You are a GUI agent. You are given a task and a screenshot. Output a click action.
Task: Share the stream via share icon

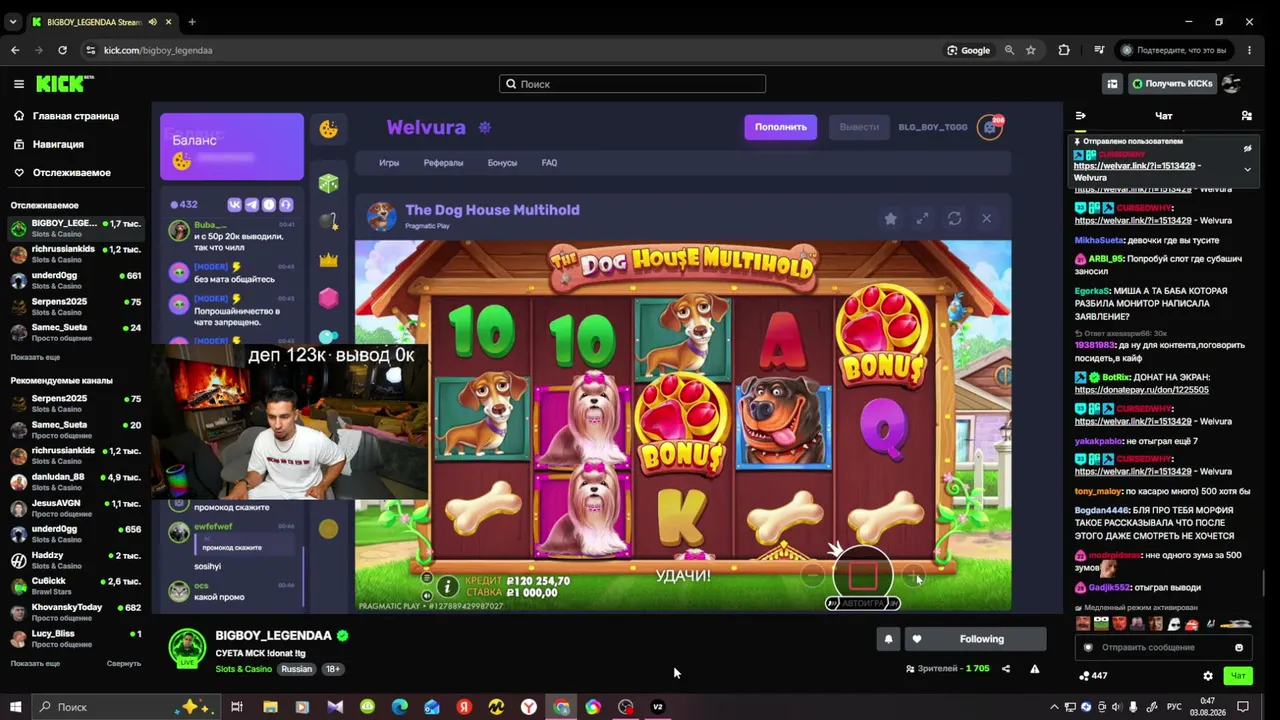(1006, 669)
